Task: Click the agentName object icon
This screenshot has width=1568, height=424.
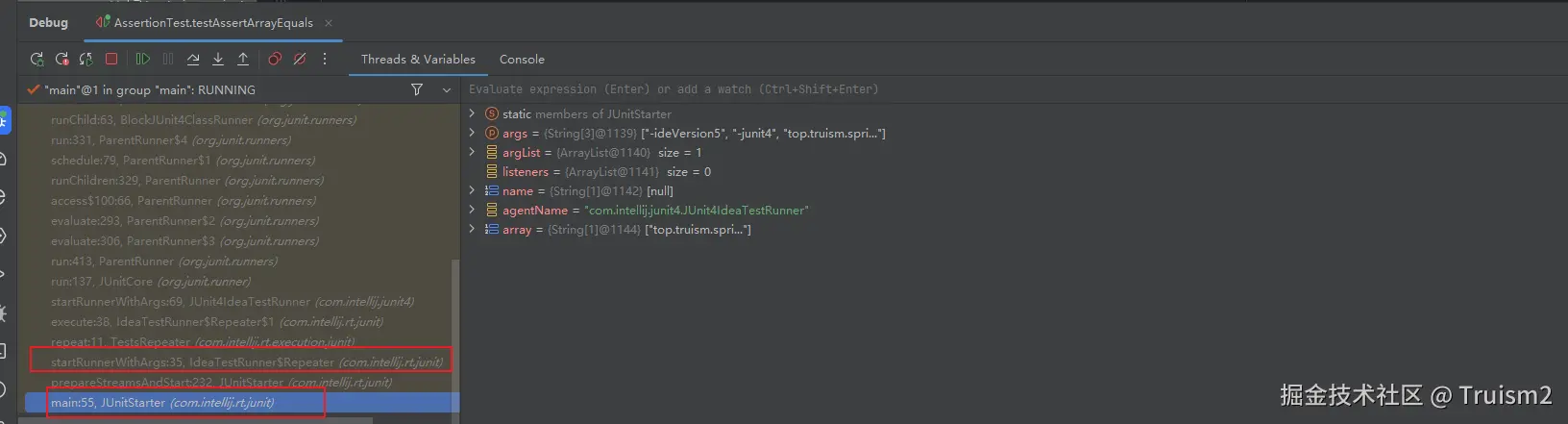Action: pyautogui.click(x=492, y=211)
